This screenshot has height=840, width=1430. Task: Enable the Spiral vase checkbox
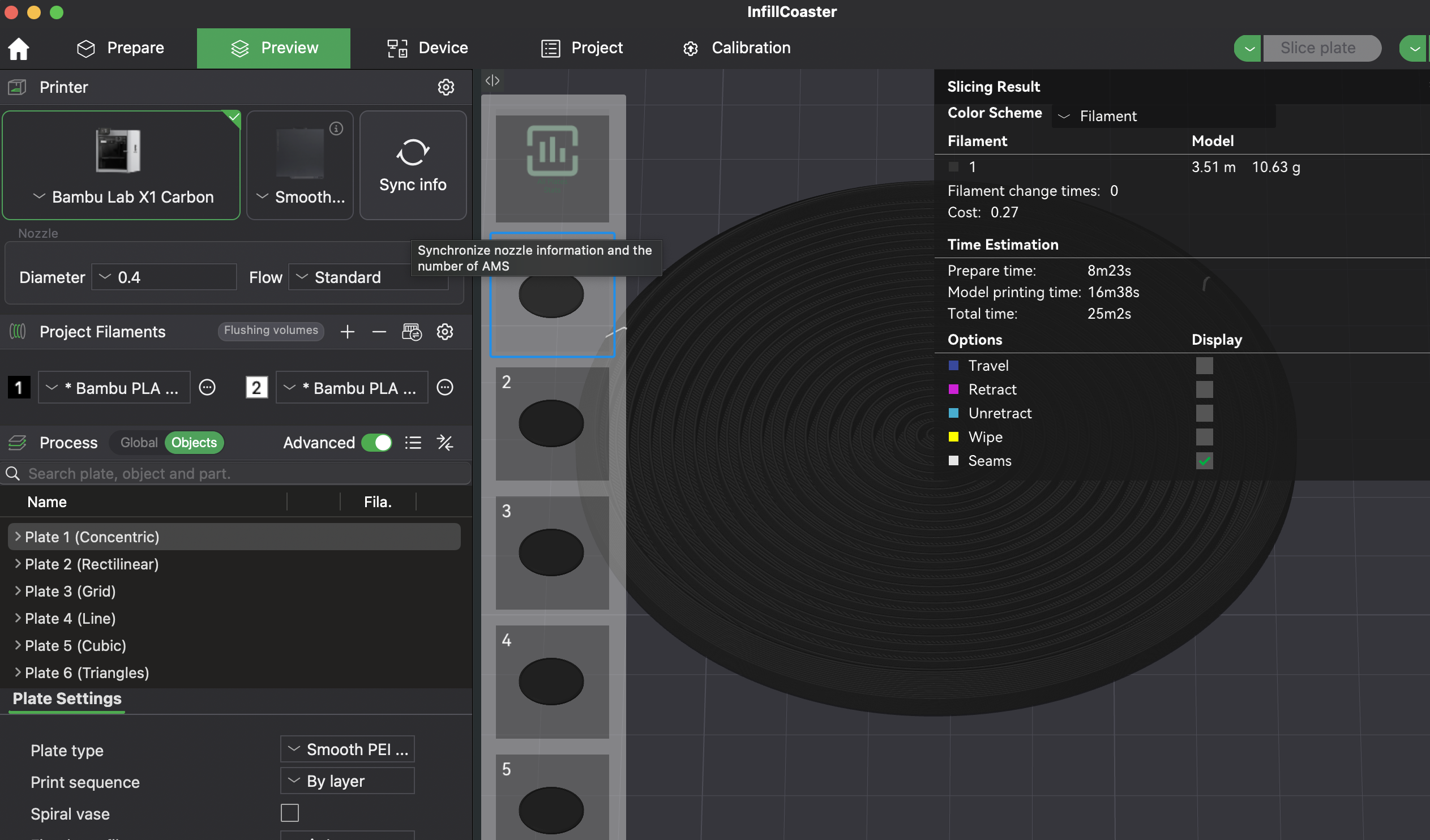click(289, 813)
